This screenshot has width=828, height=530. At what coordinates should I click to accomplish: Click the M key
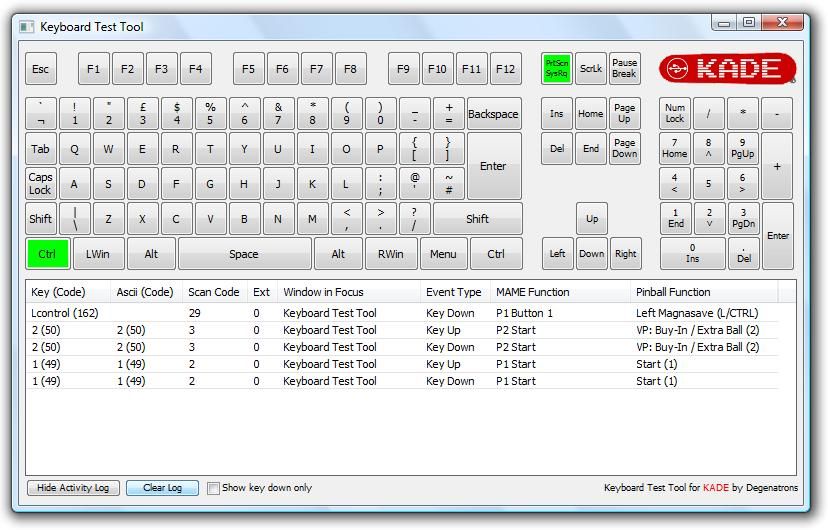[312, 219]
